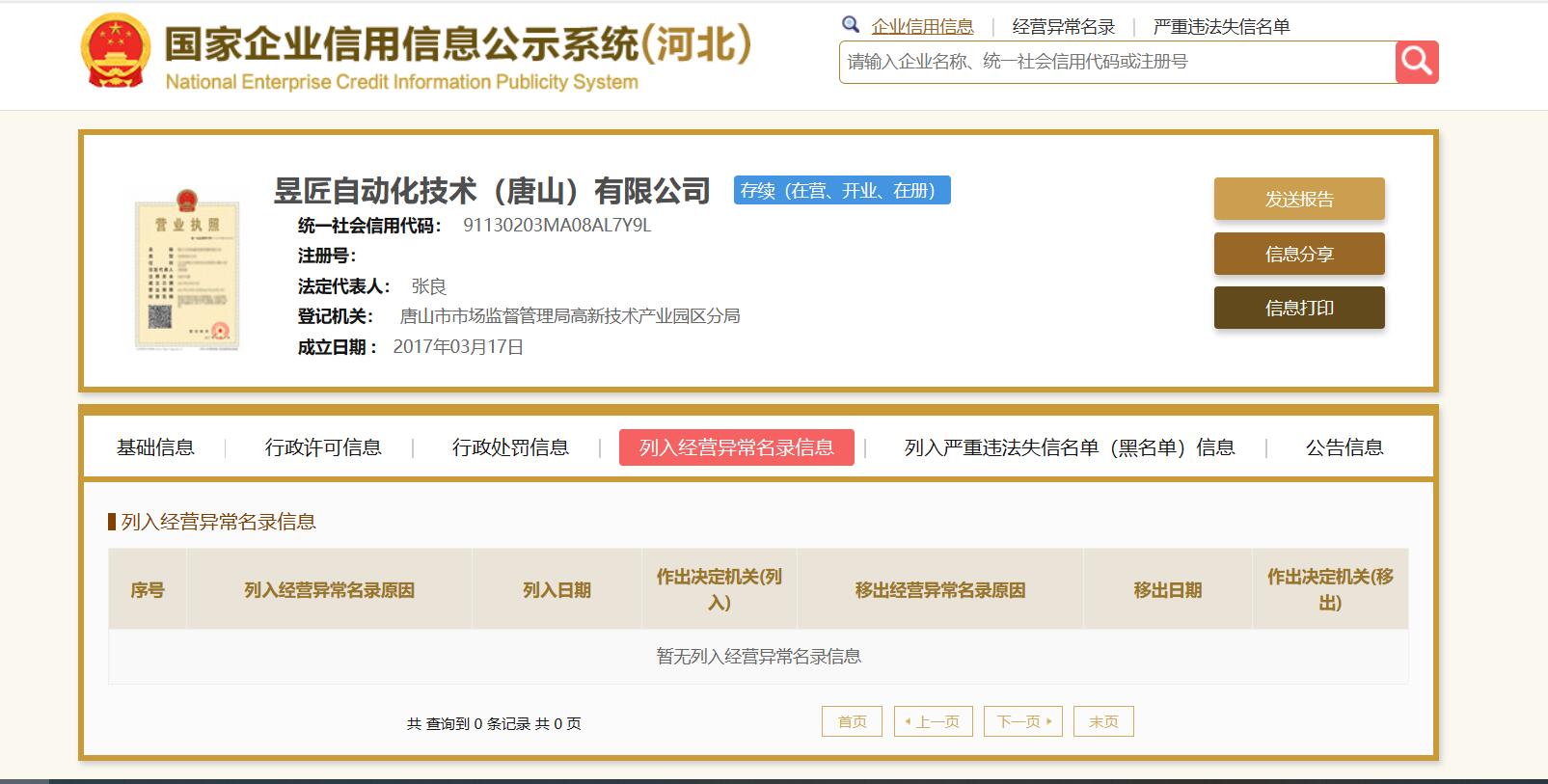
Task: Switch to the 基础信息 tab
Action: [155, 447]
